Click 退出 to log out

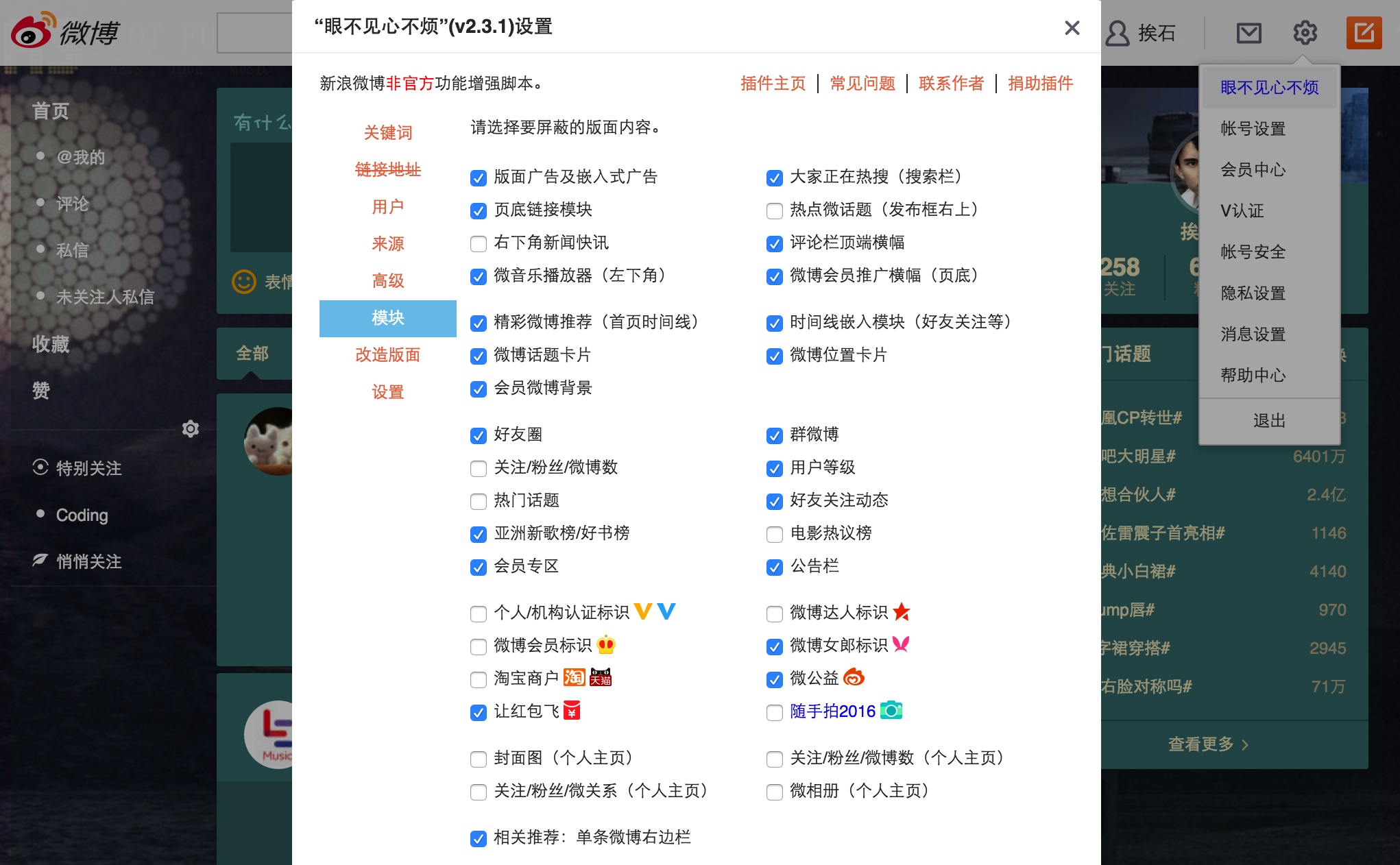[x=1269, y=420]
